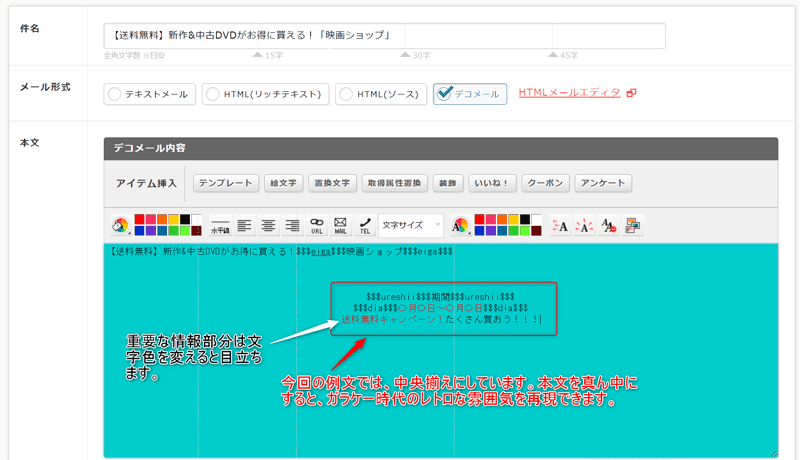Open the HTMLメールエディタ link

(x=569, y=93)
